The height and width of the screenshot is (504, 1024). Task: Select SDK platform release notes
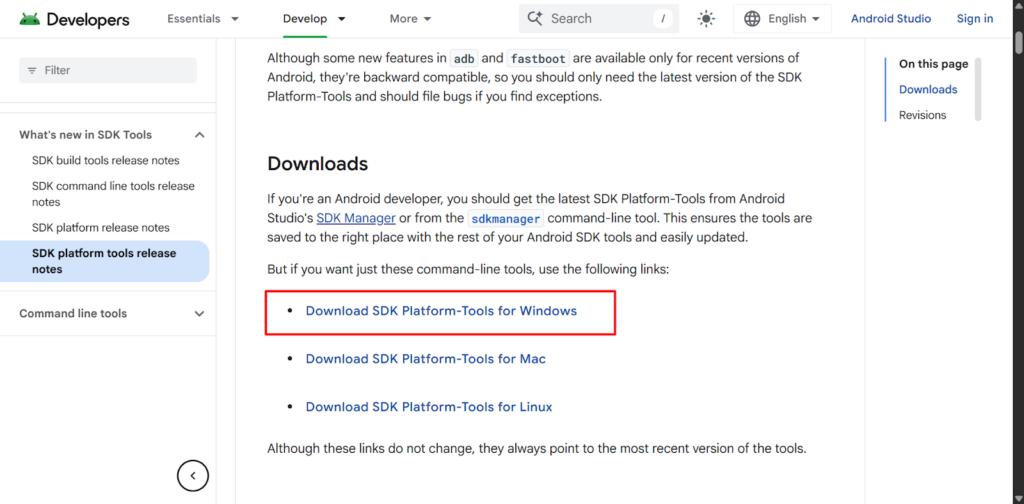[100, 227]
